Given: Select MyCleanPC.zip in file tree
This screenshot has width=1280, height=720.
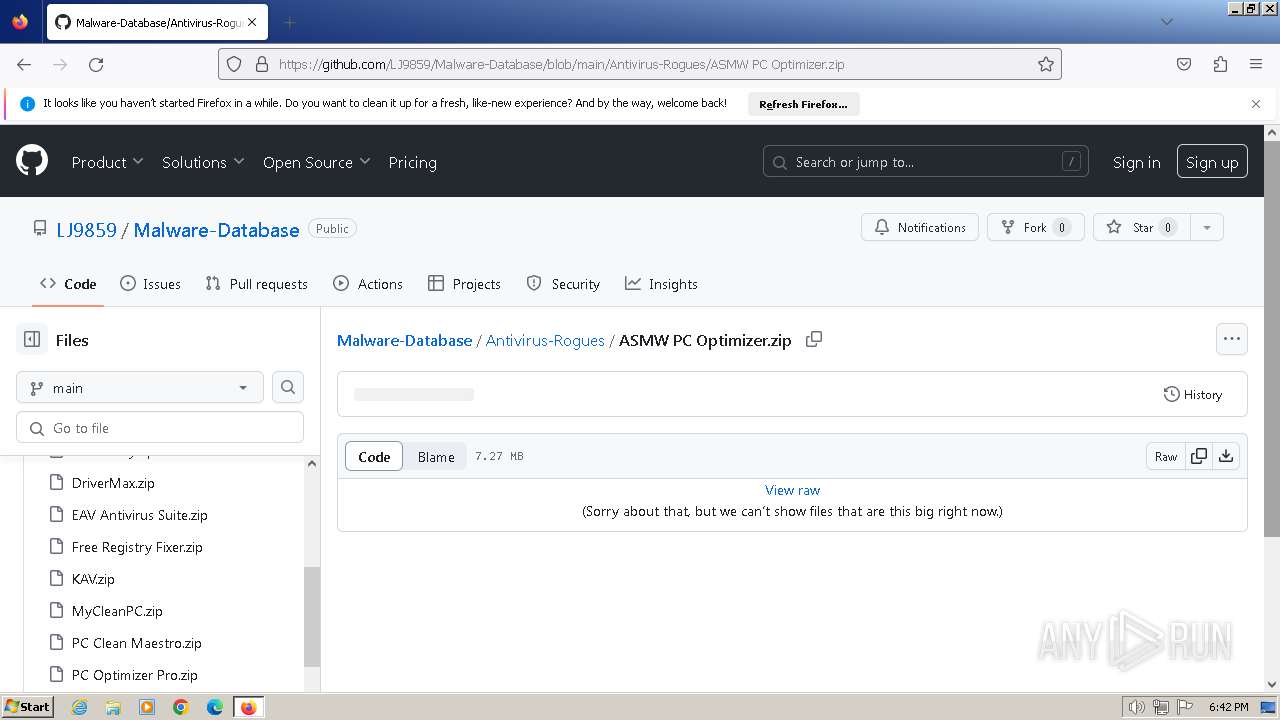Looking at the screenshot, I should point(117,611).
